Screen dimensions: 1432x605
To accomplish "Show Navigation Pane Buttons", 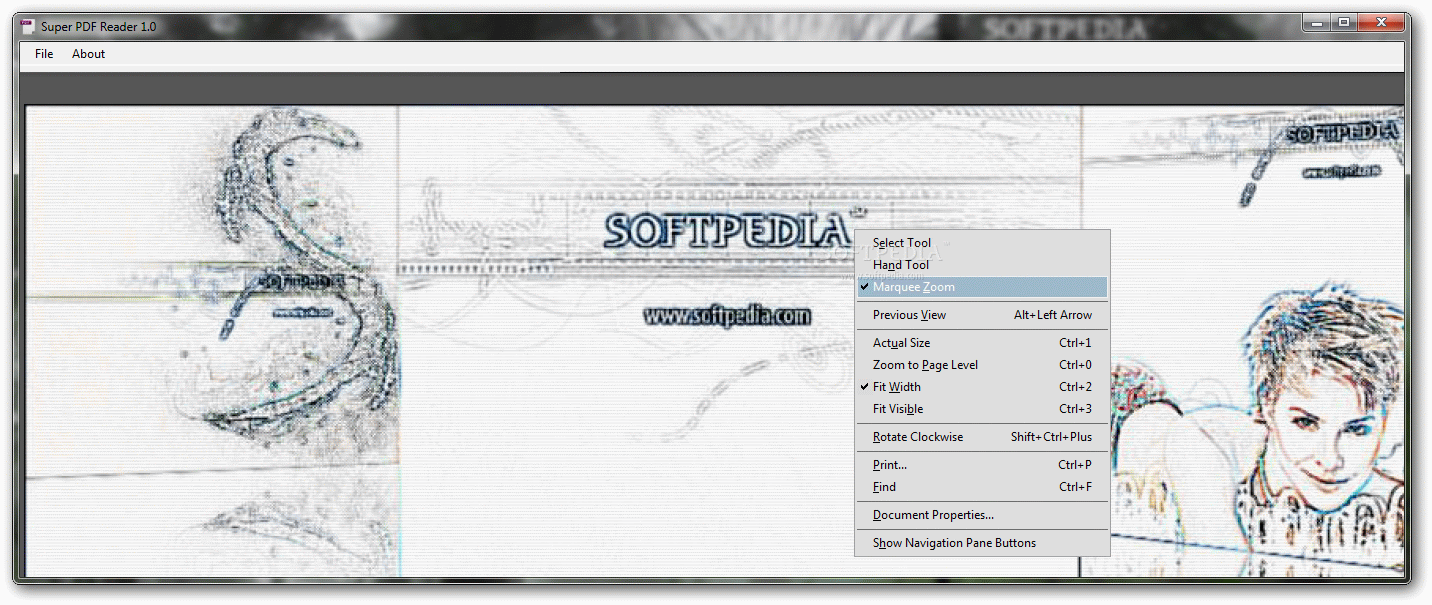I will pos(982,543).
